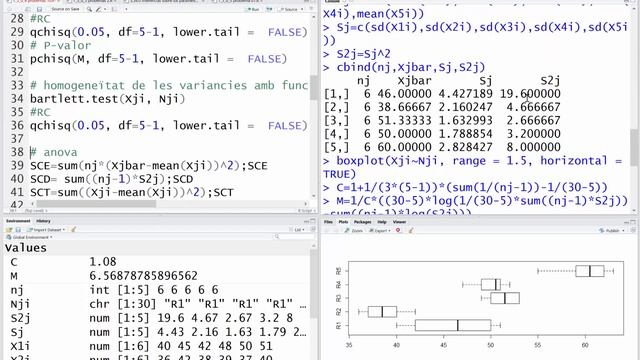
Task: Open the Files tab
Action: click(x=329, y=222)
